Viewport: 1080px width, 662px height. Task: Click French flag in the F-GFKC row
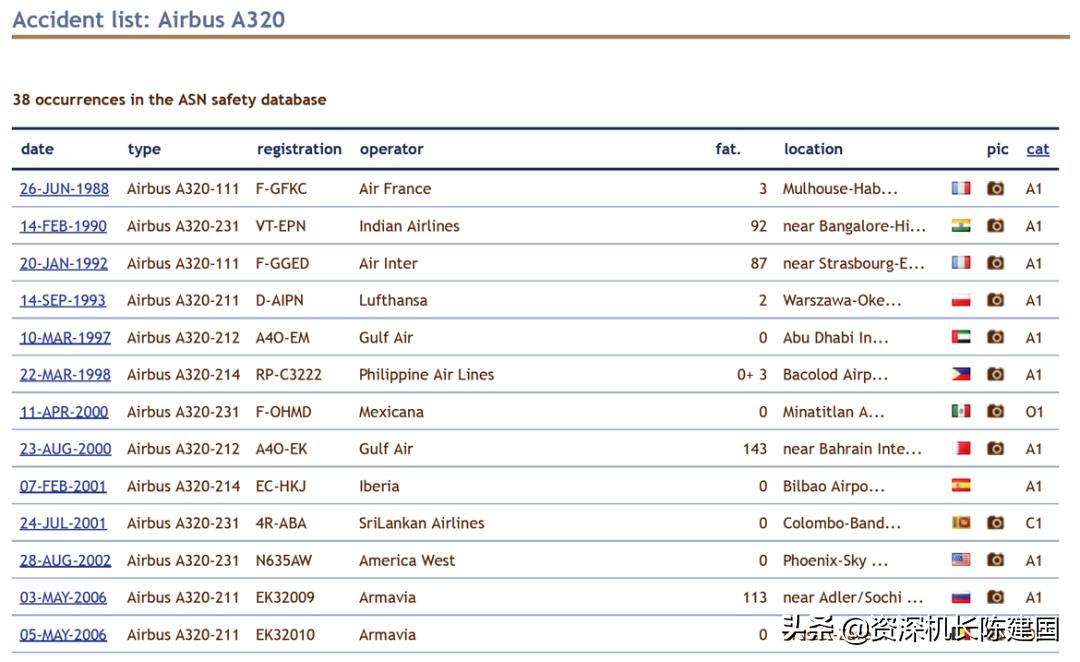pyautogui.click(x=961, y=188)
